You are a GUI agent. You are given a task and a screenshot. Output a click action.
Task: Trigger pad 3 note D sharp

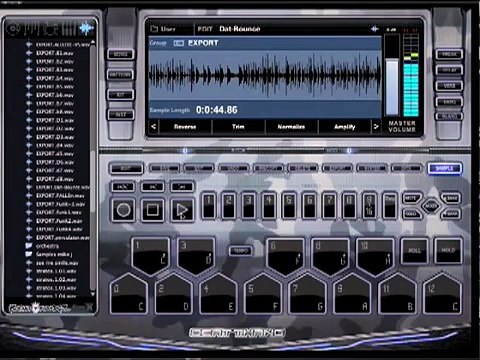(196, 255)
